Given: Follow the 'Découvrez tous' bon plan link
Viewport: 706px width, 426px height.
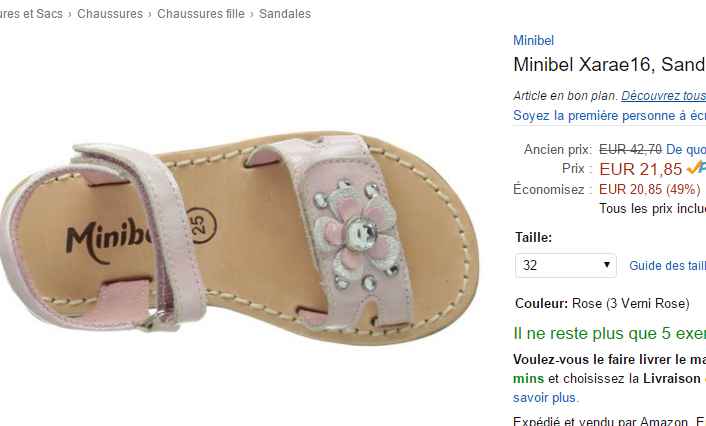Looking at the screenshot, I should tap(663, 95).
